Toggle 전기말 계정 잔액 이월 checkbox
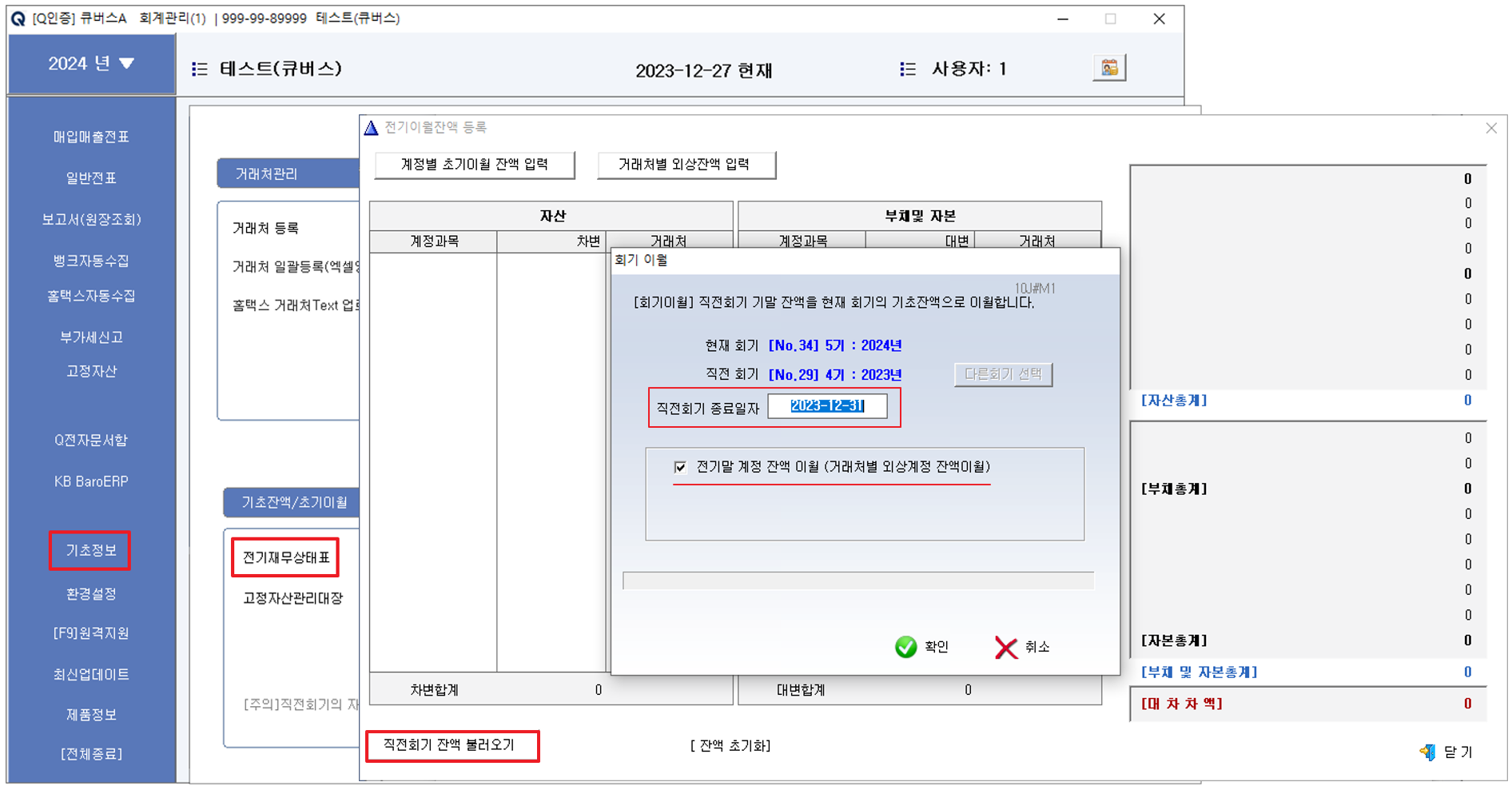The width and height of the screenshot is (1512, 786). [x=680, y=467]
